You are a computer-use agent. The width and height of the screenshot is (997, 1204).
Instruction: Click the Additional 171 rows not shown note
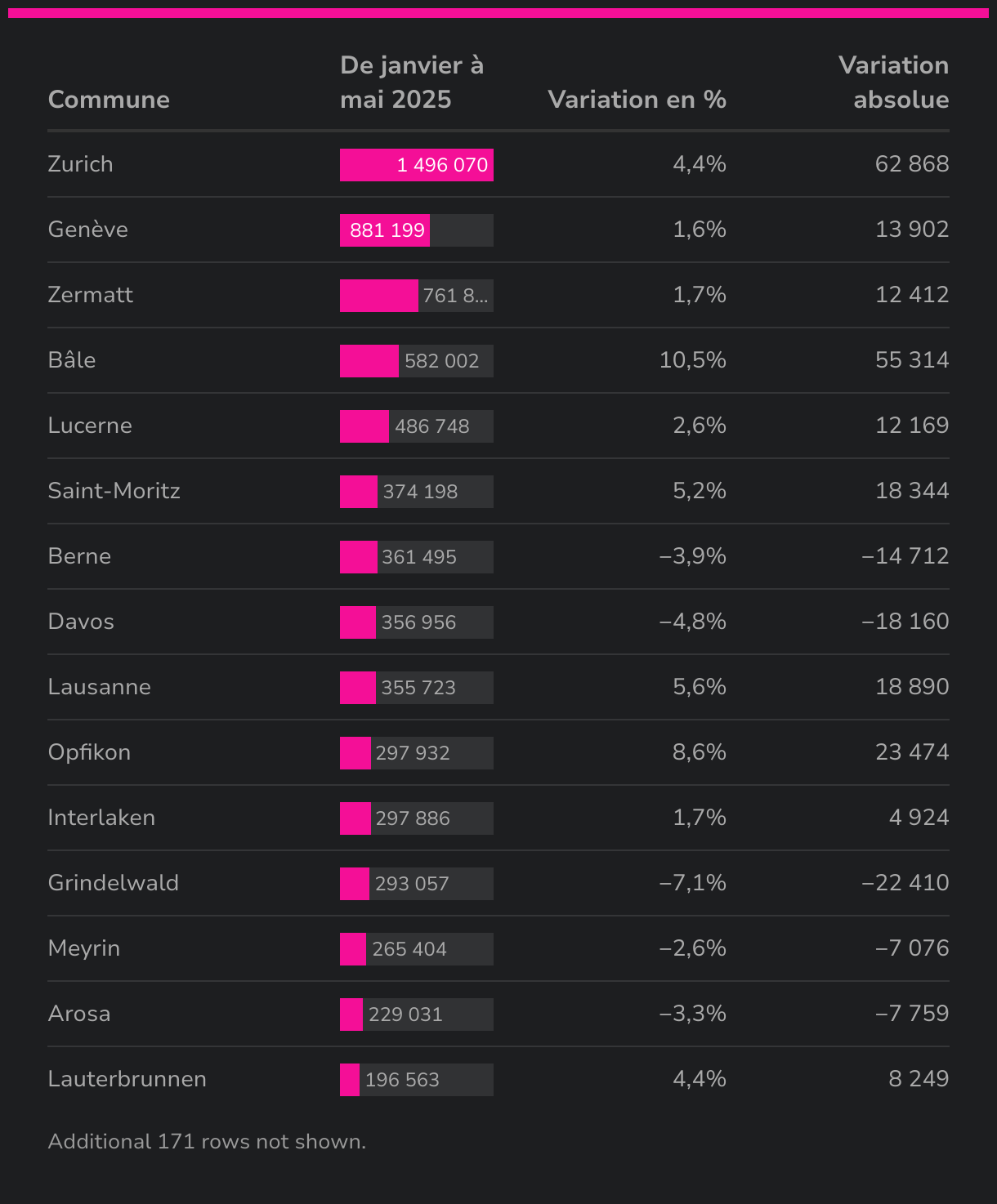[207, 1142]
